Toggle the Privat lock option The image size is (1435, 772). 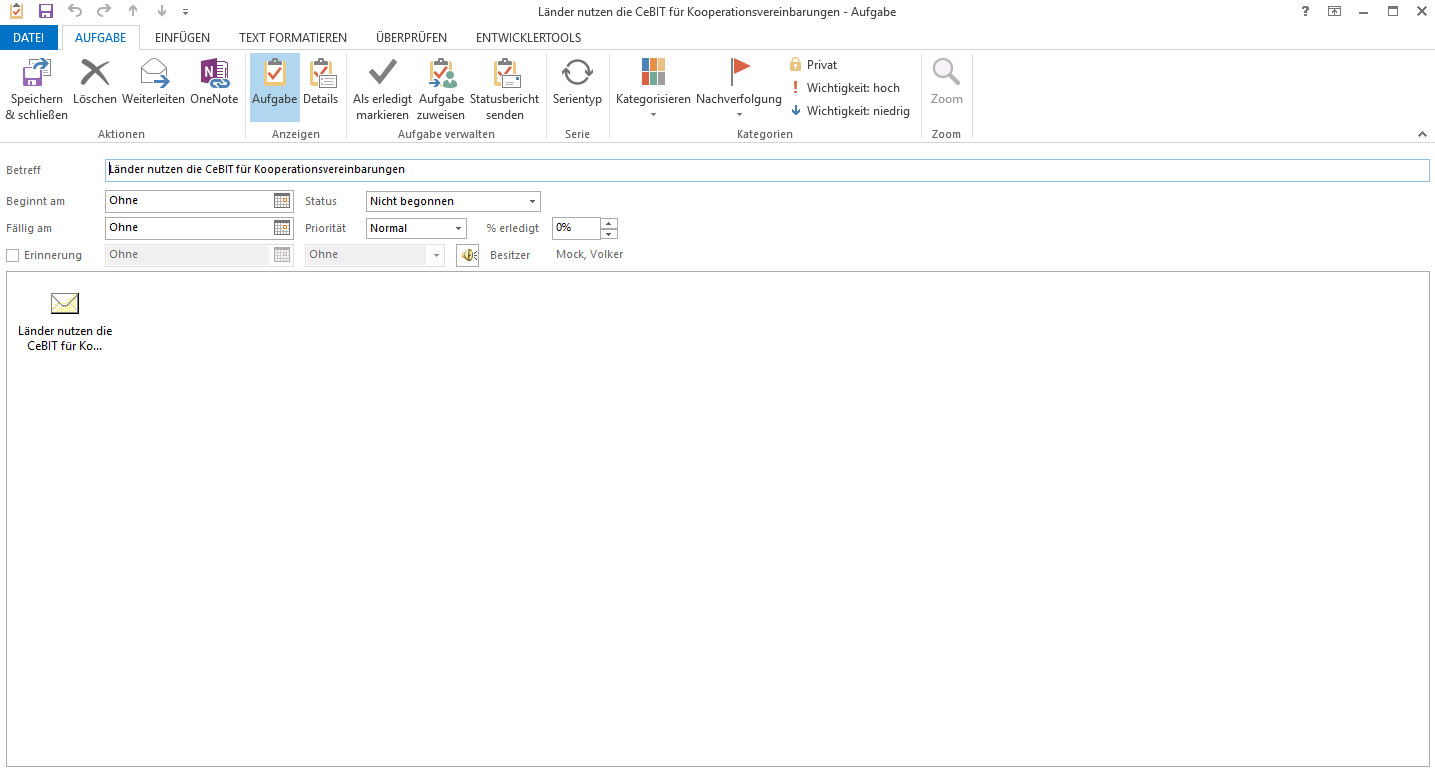pyautogui.click(x=813, y=65)
